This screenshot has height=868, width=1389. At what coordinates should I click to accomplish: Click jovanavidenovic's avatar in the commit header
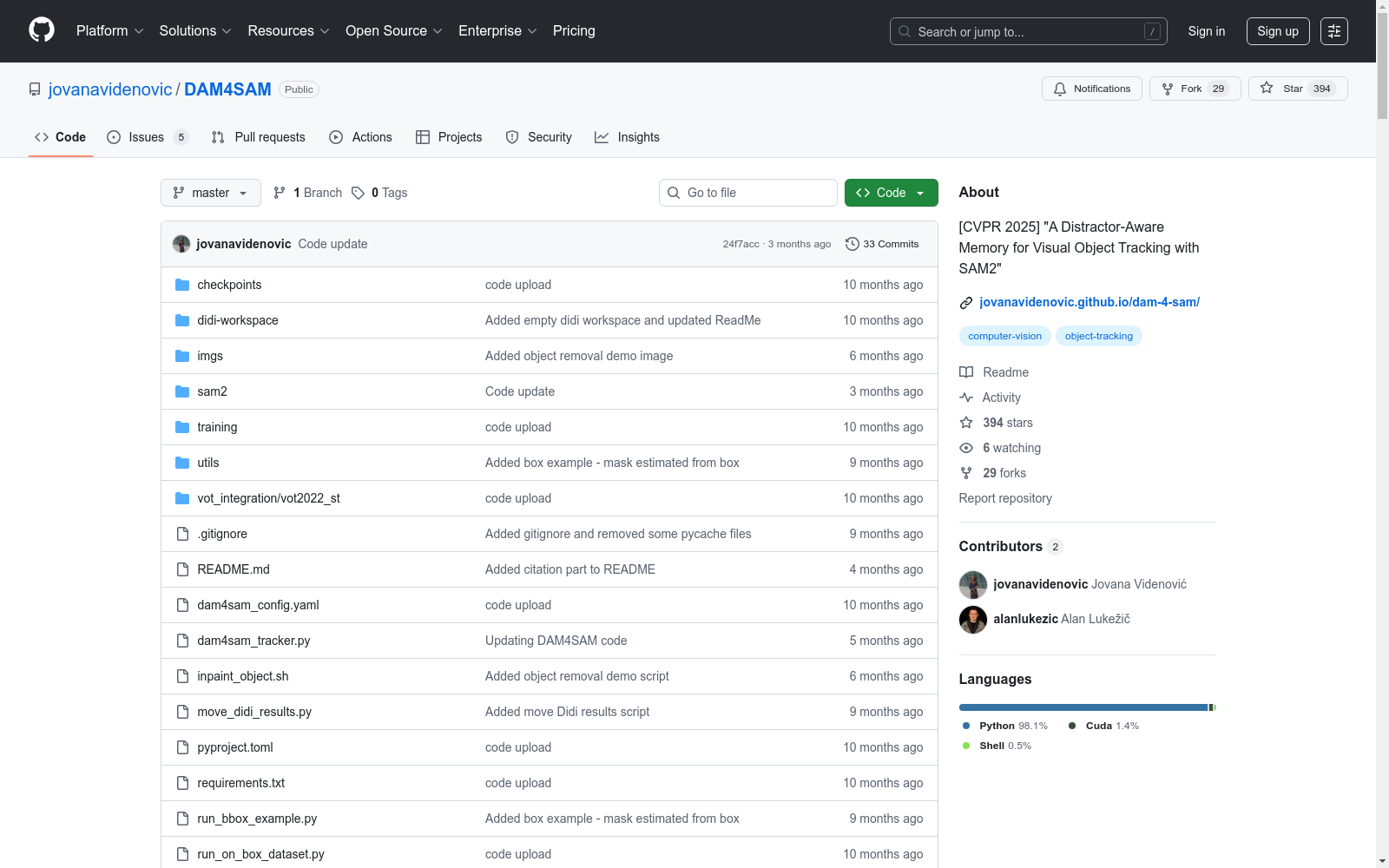click(181, 244)
